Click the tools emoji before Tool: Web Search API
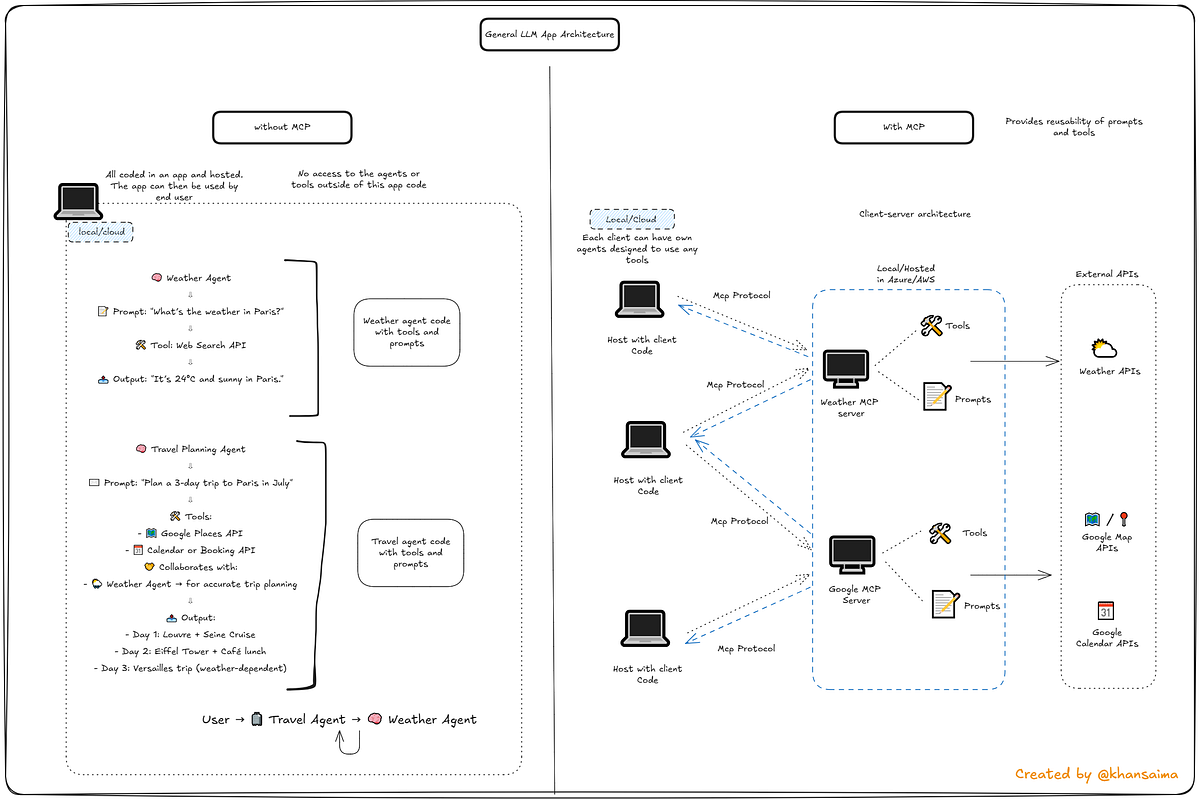Screen dimensions: 1200x800 click(141, 345)
